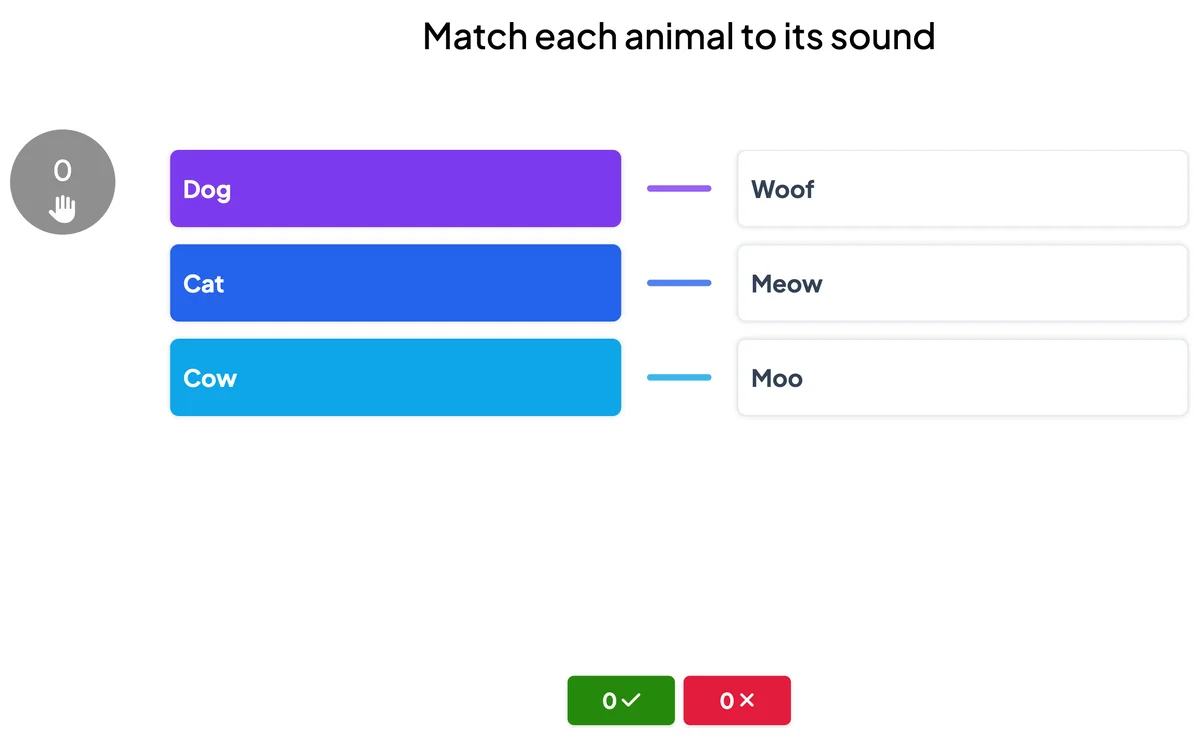Click the raised hand icon in gray circle
The image size is (1200, 750).
(63, 207)
